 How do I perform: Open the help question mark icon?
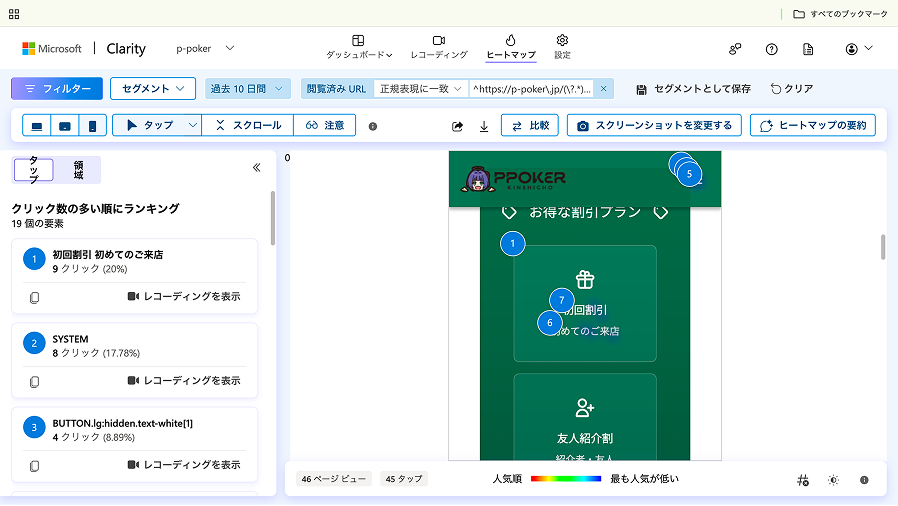(x=771, y=49)
